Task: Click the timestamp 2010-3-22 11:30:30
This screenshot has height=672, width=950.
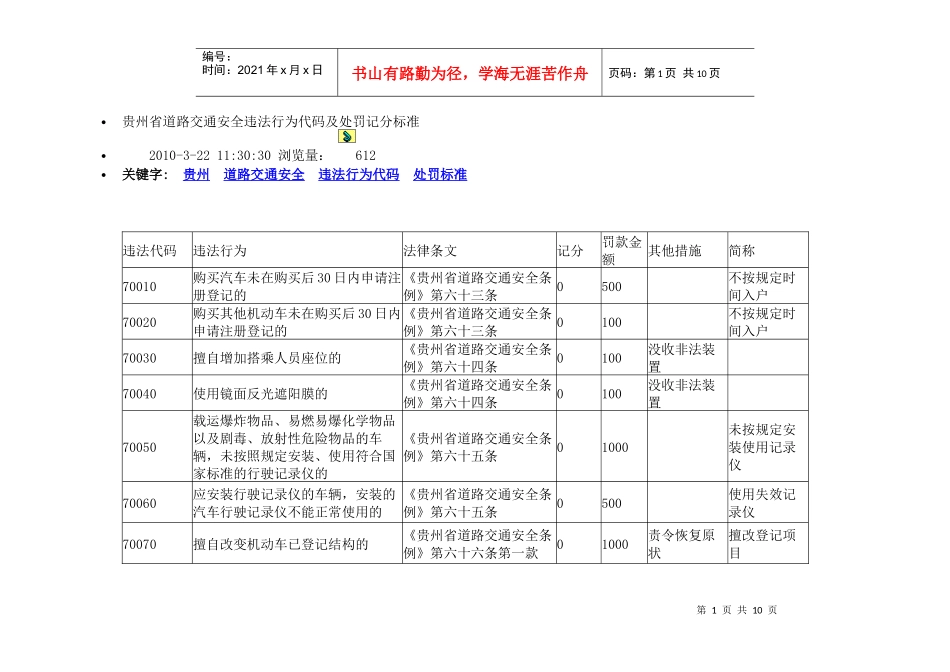Action: coord(210,155)
